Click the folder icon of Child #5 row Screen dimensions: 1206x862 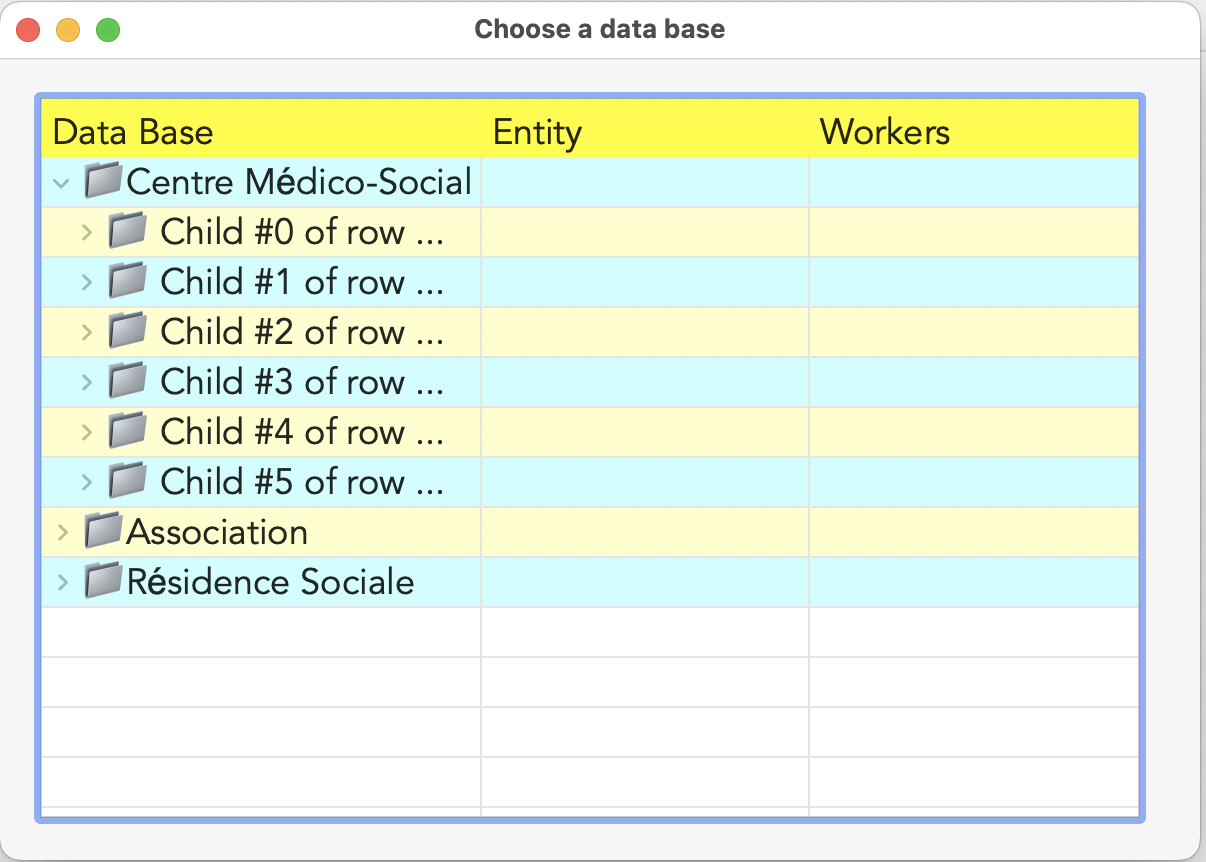click(x=128, y=481)
